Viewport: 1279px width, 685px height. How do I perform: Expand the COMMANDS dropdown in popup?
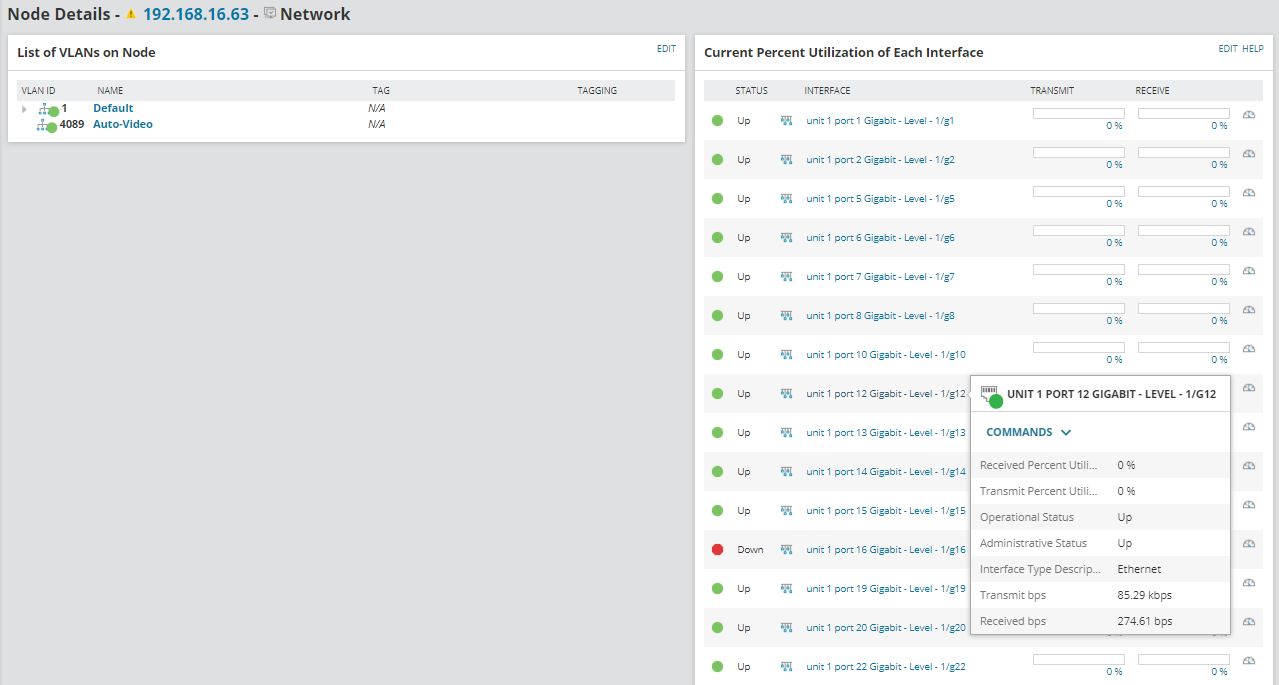1028,433
